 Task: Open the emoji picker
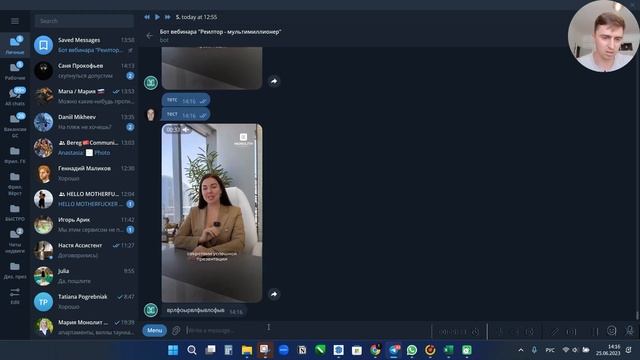click(611, 331)
